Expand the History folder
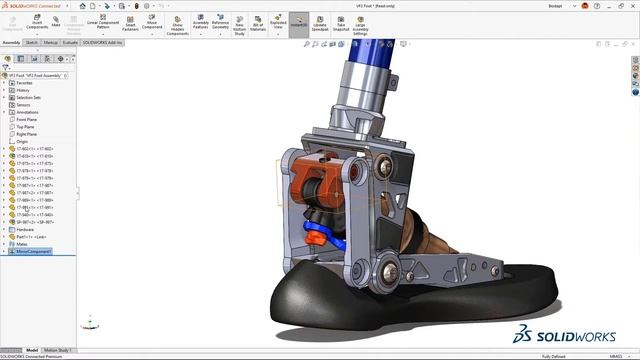Viewport: 640px width, 360px height. coord(4,90)
